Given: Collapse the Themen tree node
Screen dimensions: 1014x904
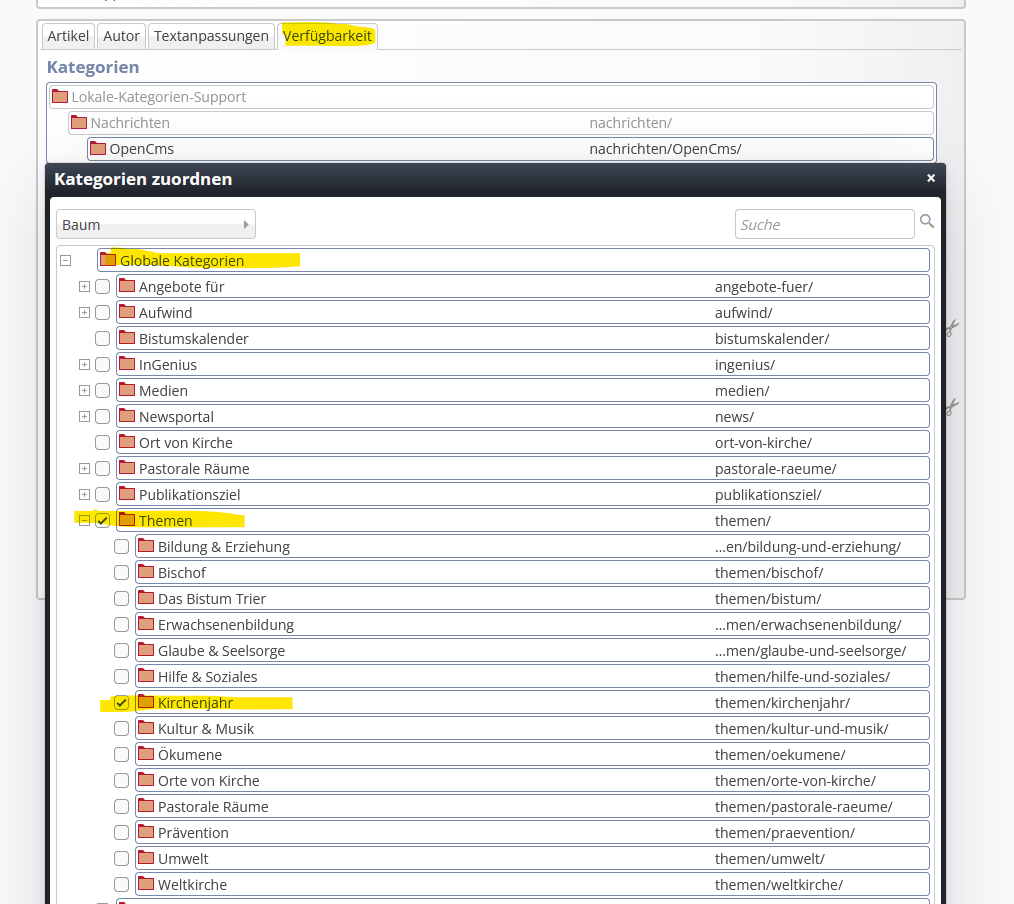Looking at the screenshot, I should 84,521.
